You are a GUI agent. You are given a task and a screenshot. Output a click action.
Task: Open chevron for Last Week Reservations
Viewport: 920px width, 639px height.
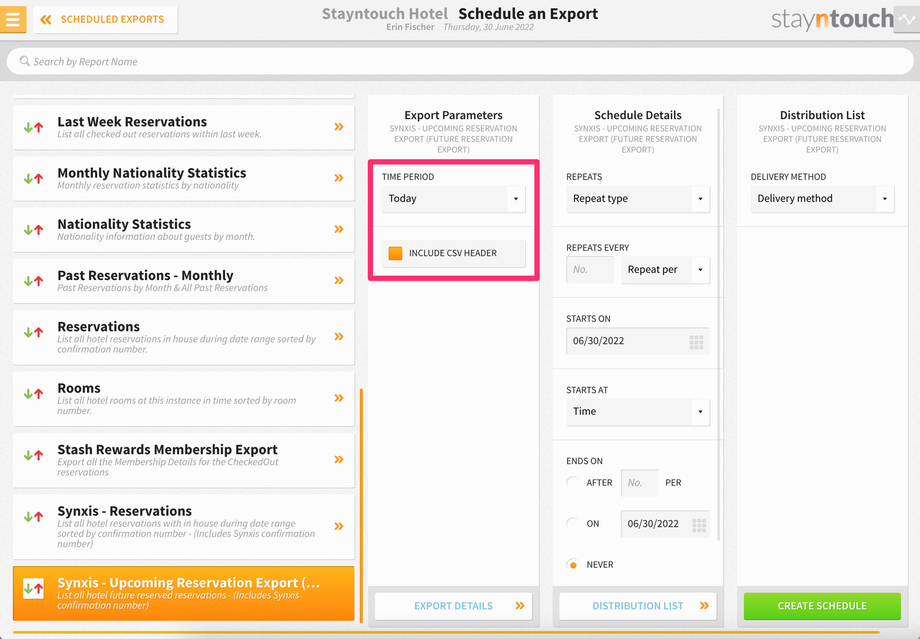339,127
